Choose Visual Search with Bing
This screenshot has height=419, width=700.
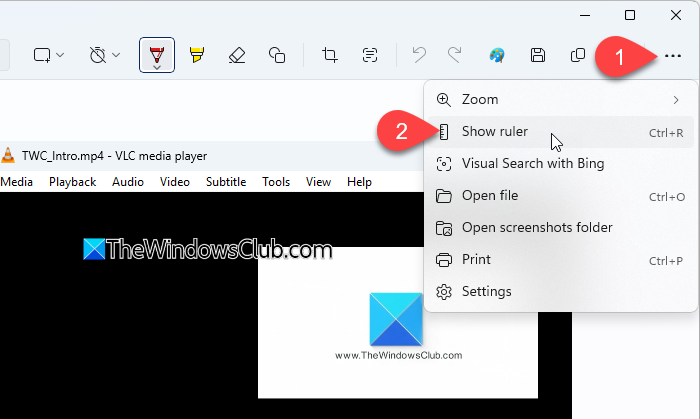tap(561, 164)
